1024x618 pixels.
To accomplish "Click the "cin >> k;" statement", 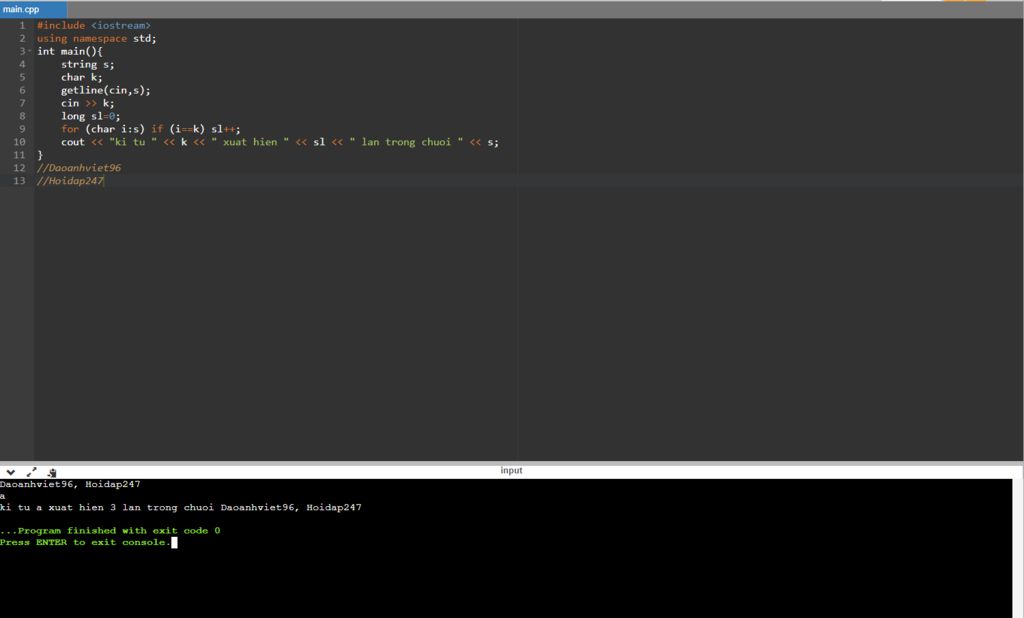I will tap(88, 103).
